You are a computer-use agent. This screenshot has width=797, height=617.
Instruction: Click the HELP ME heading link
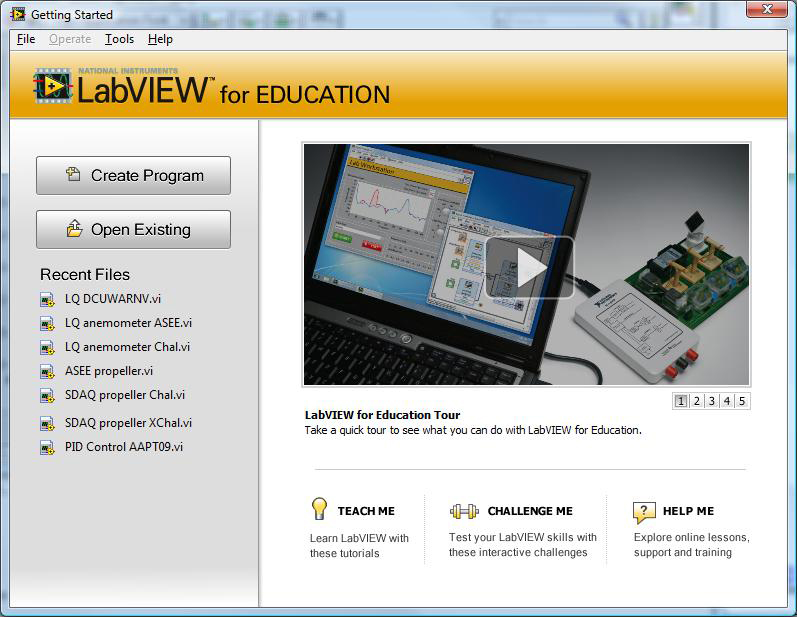(x=688, y=511)
